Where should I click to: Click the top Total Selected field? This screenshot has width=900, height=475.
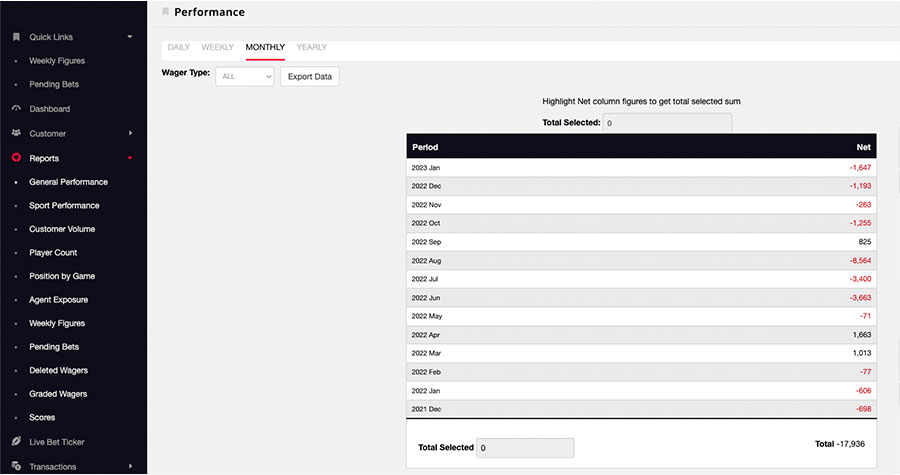[x=667, y=123]
